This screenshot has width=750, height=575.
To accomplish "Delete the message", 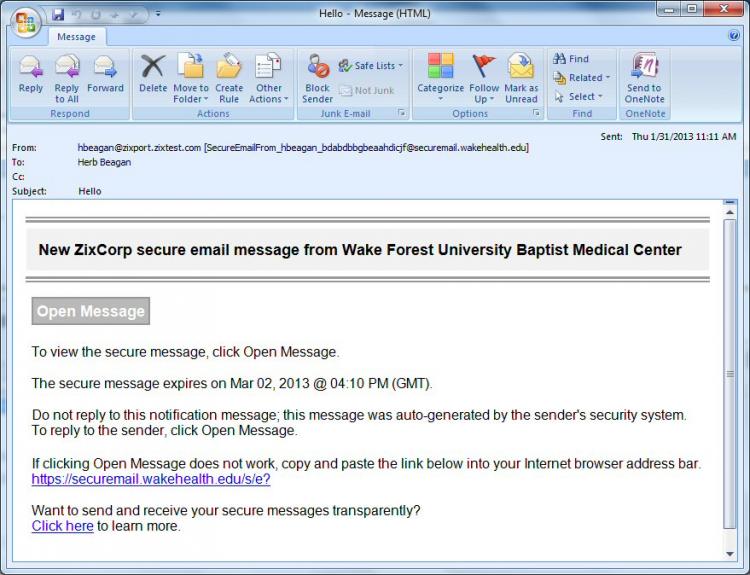I will (153, 75).
